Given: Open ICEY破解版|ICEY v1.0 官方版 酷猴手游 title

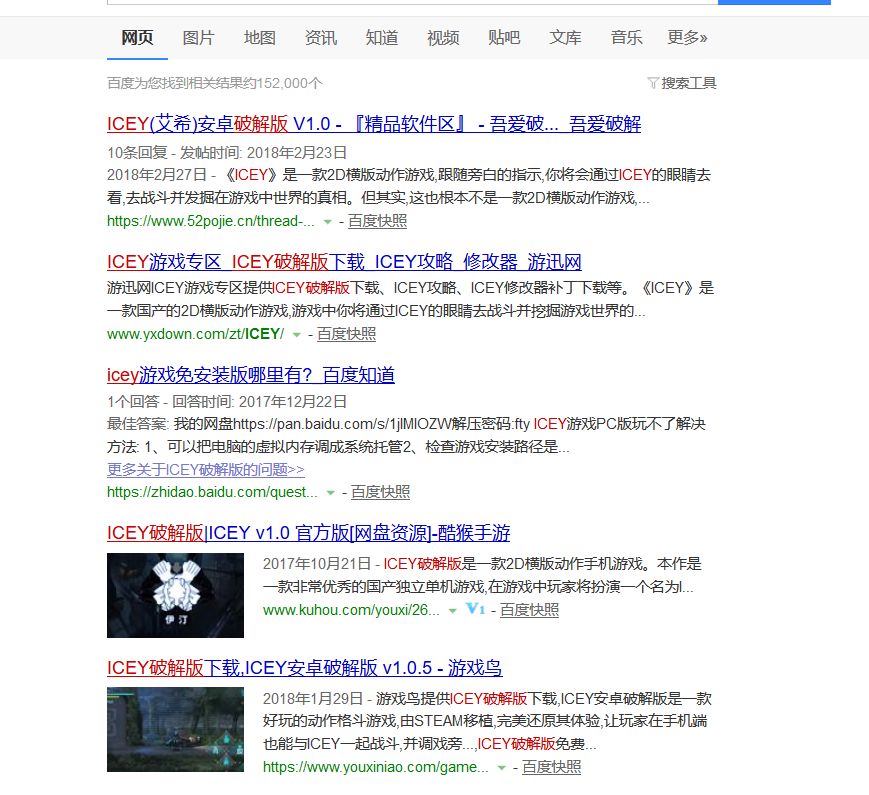Looking at the screenshot, I should (309, 533).
